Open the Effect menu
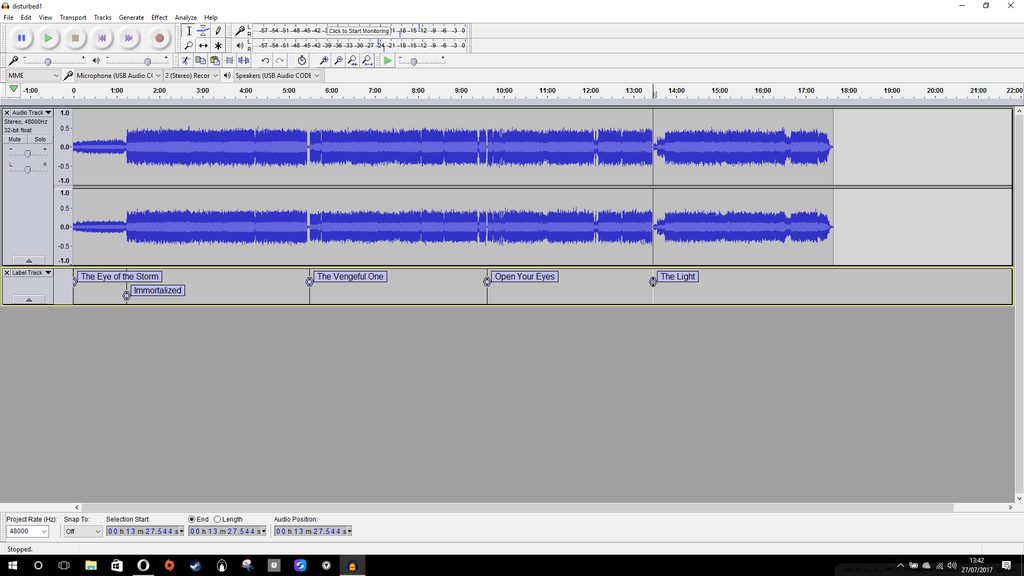 (x=159, y=17)
